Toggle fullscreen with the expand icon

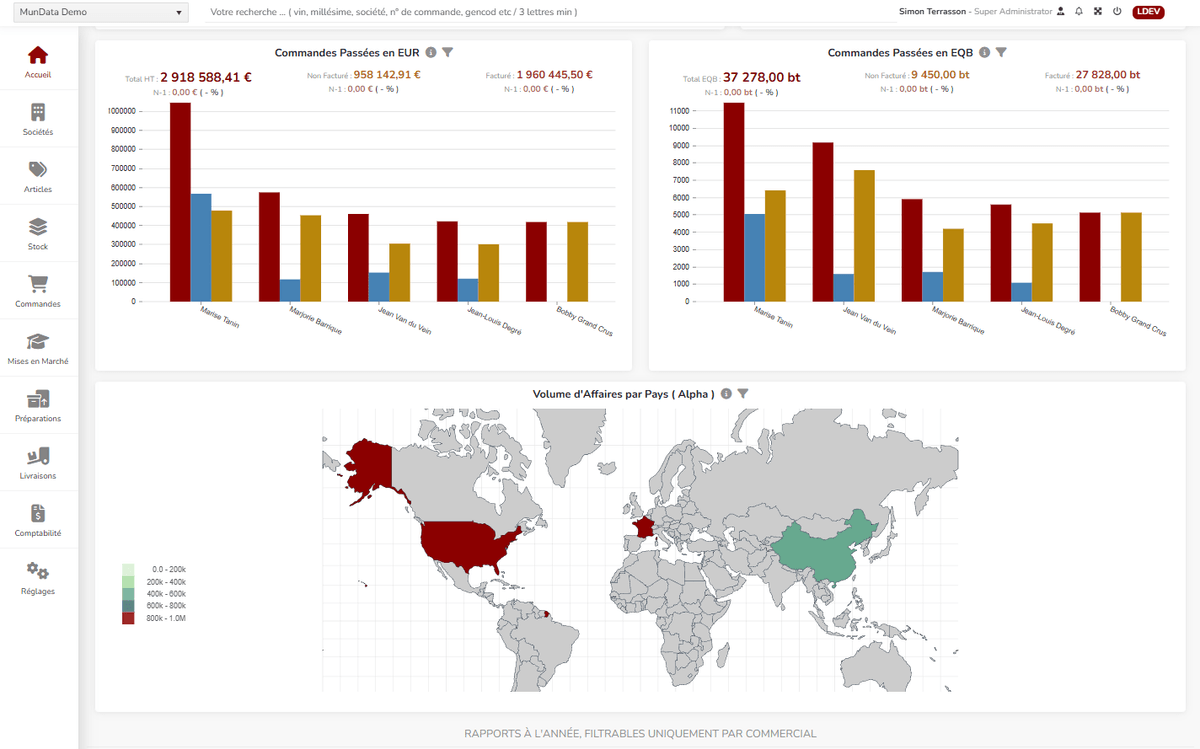[x=1098, y=12]
